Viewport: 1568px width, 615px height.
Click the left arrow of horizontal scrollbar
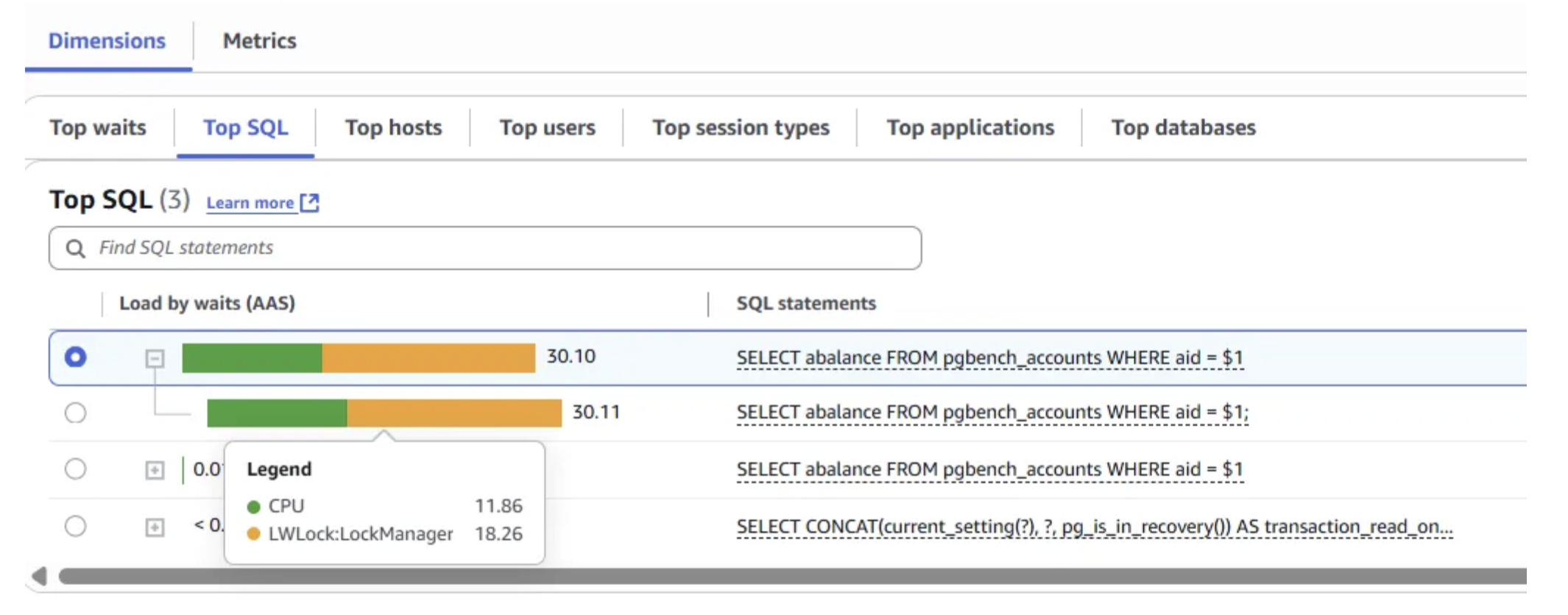40,576
